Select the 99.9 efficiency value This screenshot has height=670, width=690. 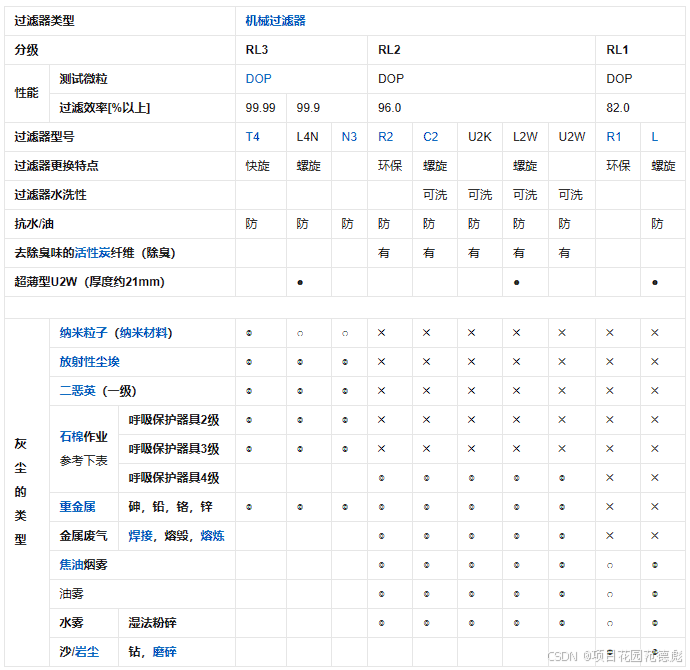[x=308, y=108]
